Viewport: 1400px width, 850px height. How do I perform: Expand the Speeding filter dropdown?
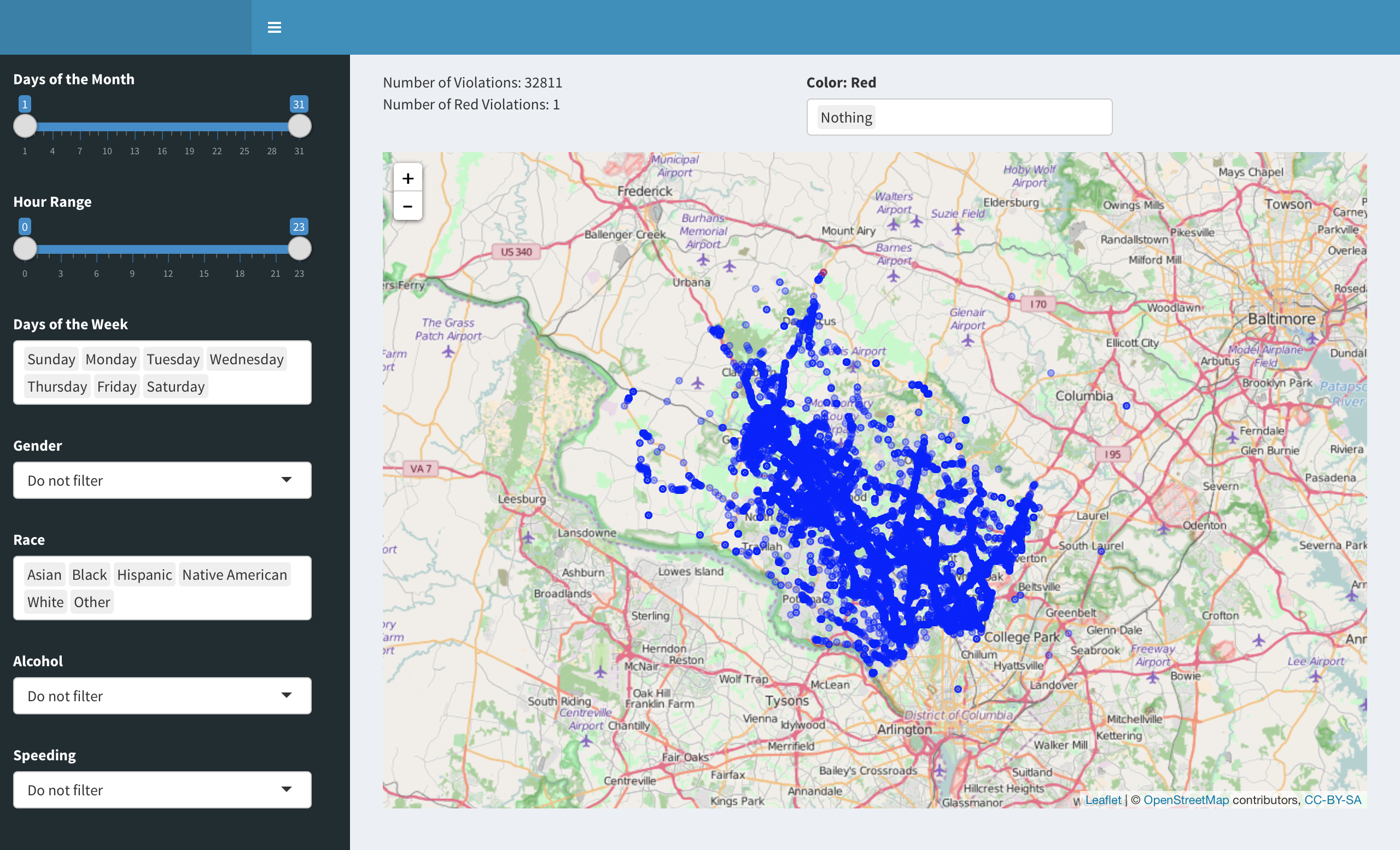[162, 790]
